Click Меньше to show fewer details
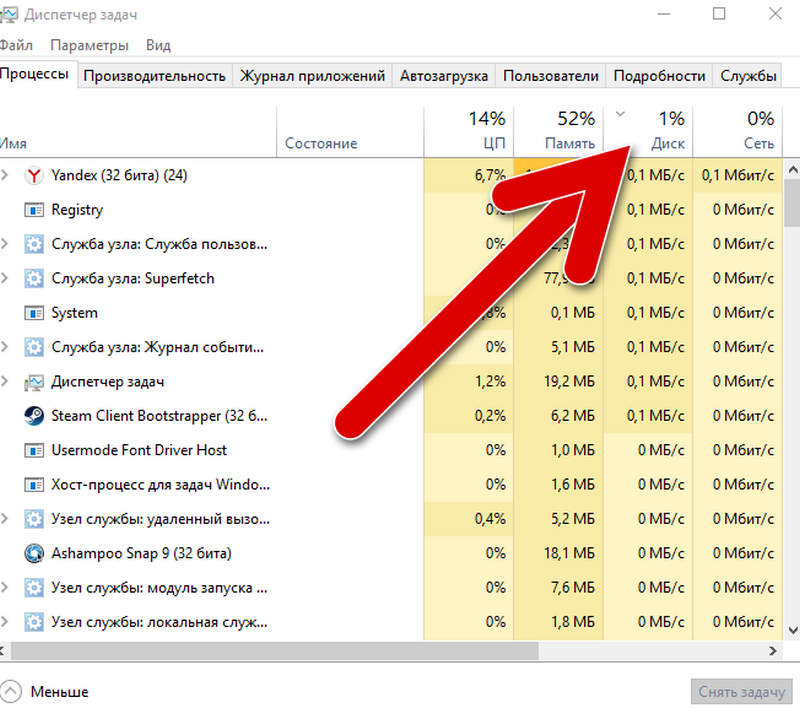The width and height of the screenshot is (800, 714). (59, 692)
